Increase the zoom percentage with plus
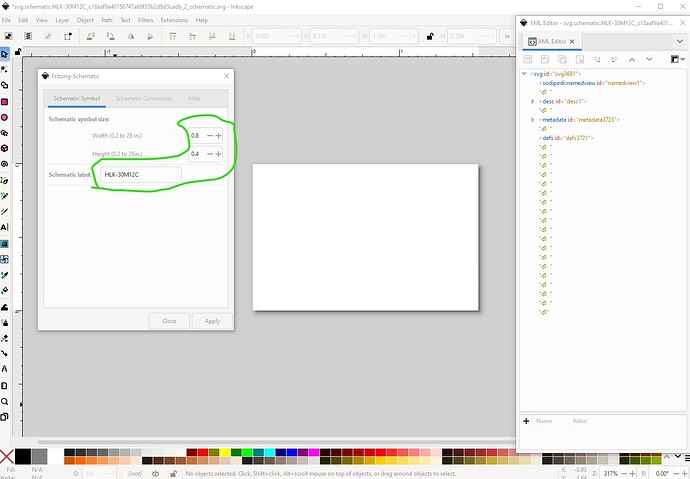 tap(632, 474)
